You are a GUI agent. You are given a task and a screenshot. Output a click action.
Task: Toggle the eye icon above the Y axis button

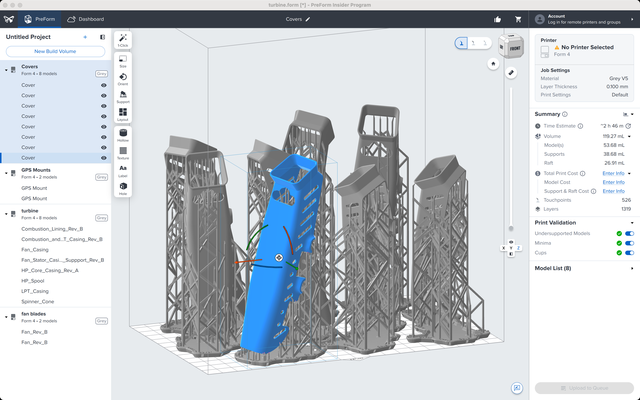coord(511,242)
